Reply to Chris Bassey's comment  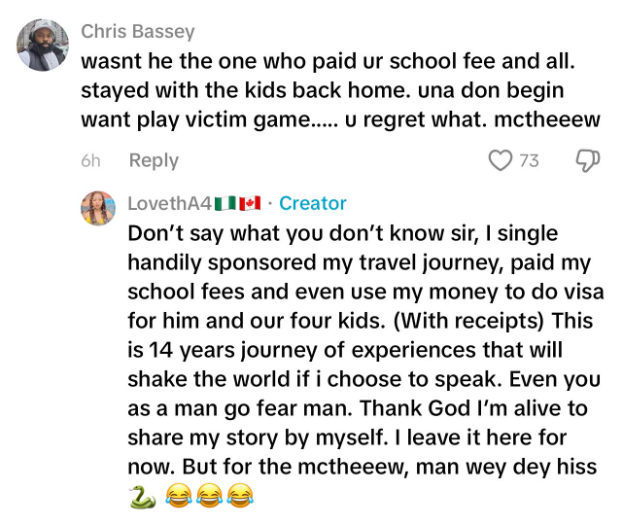click(153, 161)
